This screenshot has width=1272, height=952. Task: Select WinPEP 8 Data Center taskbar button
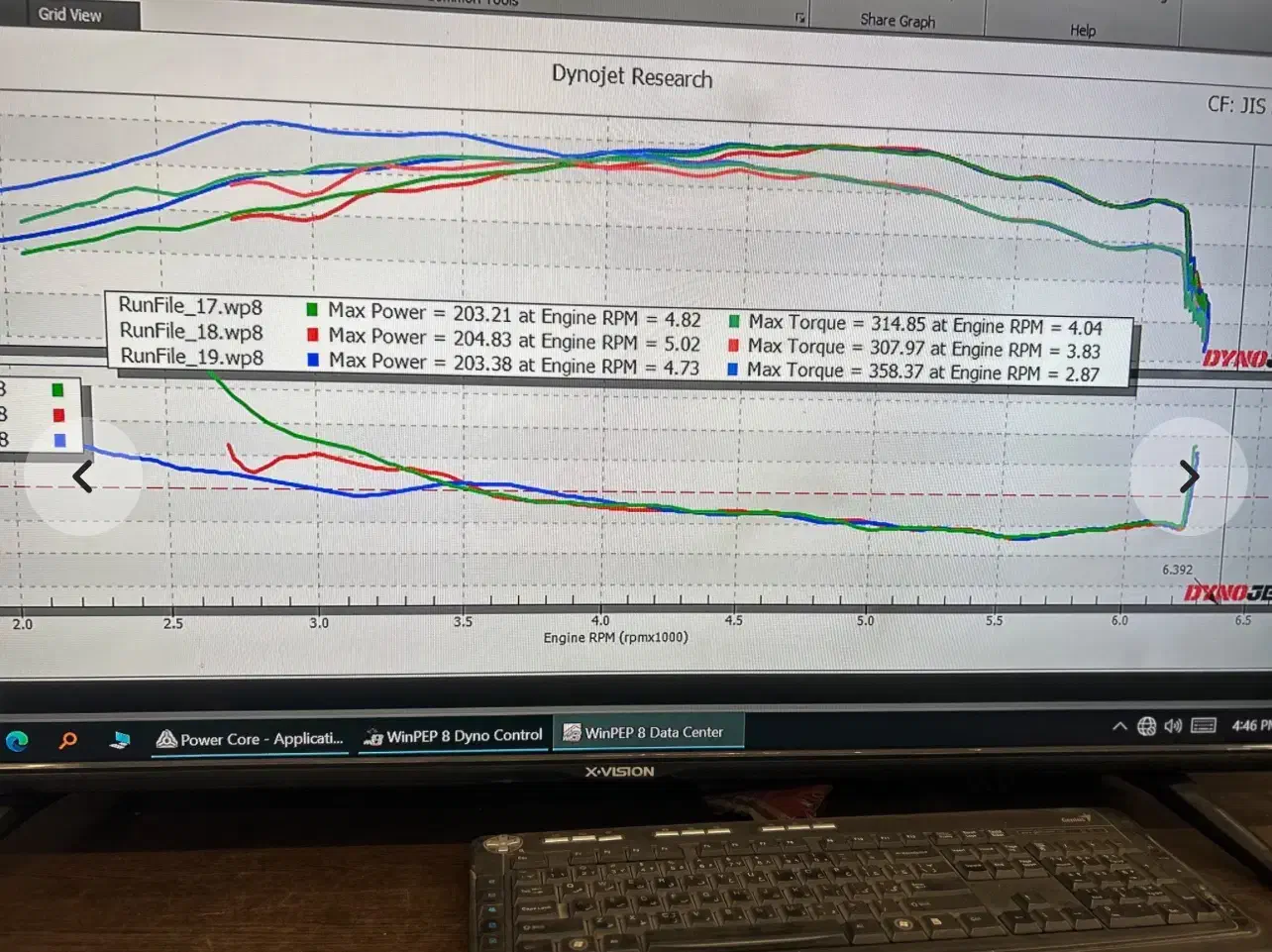pos(648,732)
